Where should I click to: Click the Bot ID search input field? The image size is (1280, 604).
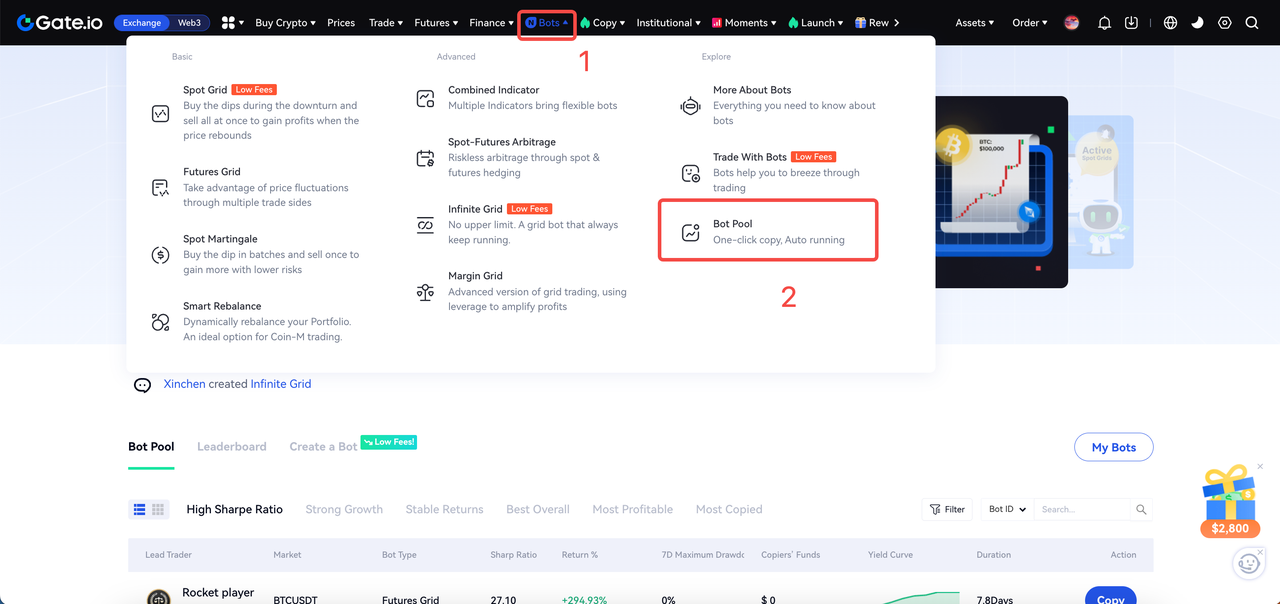1082,510
